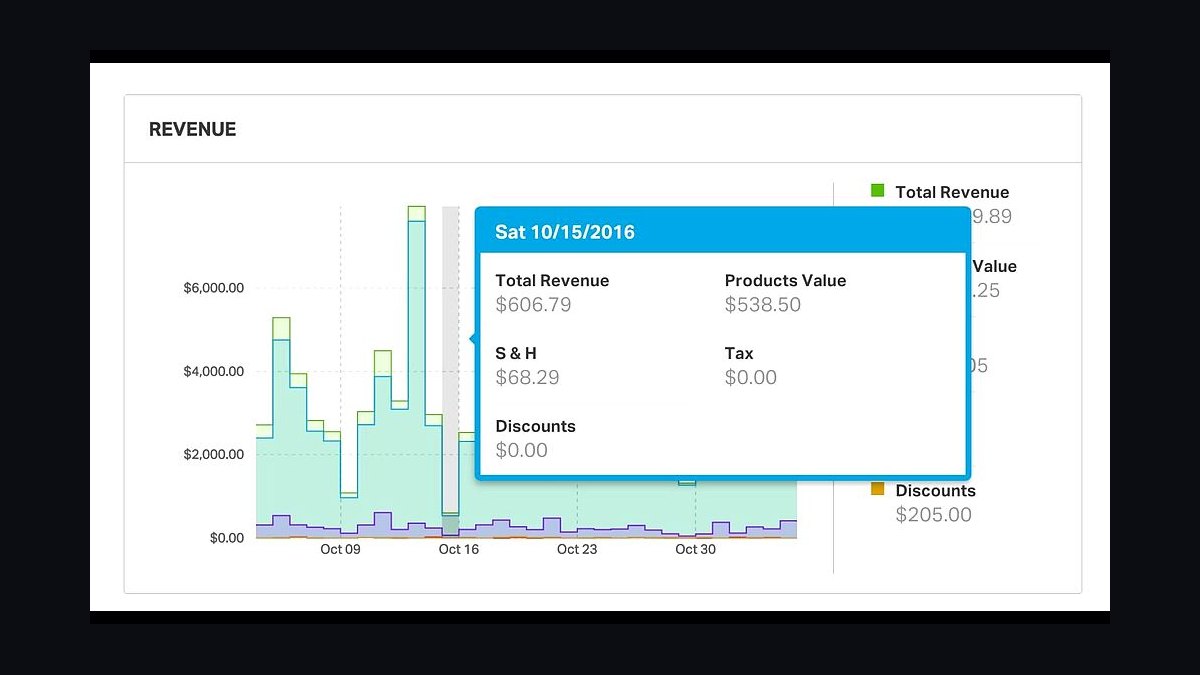
Task: Click the REVENUE panel heading
Action: (x=193, y=130)
